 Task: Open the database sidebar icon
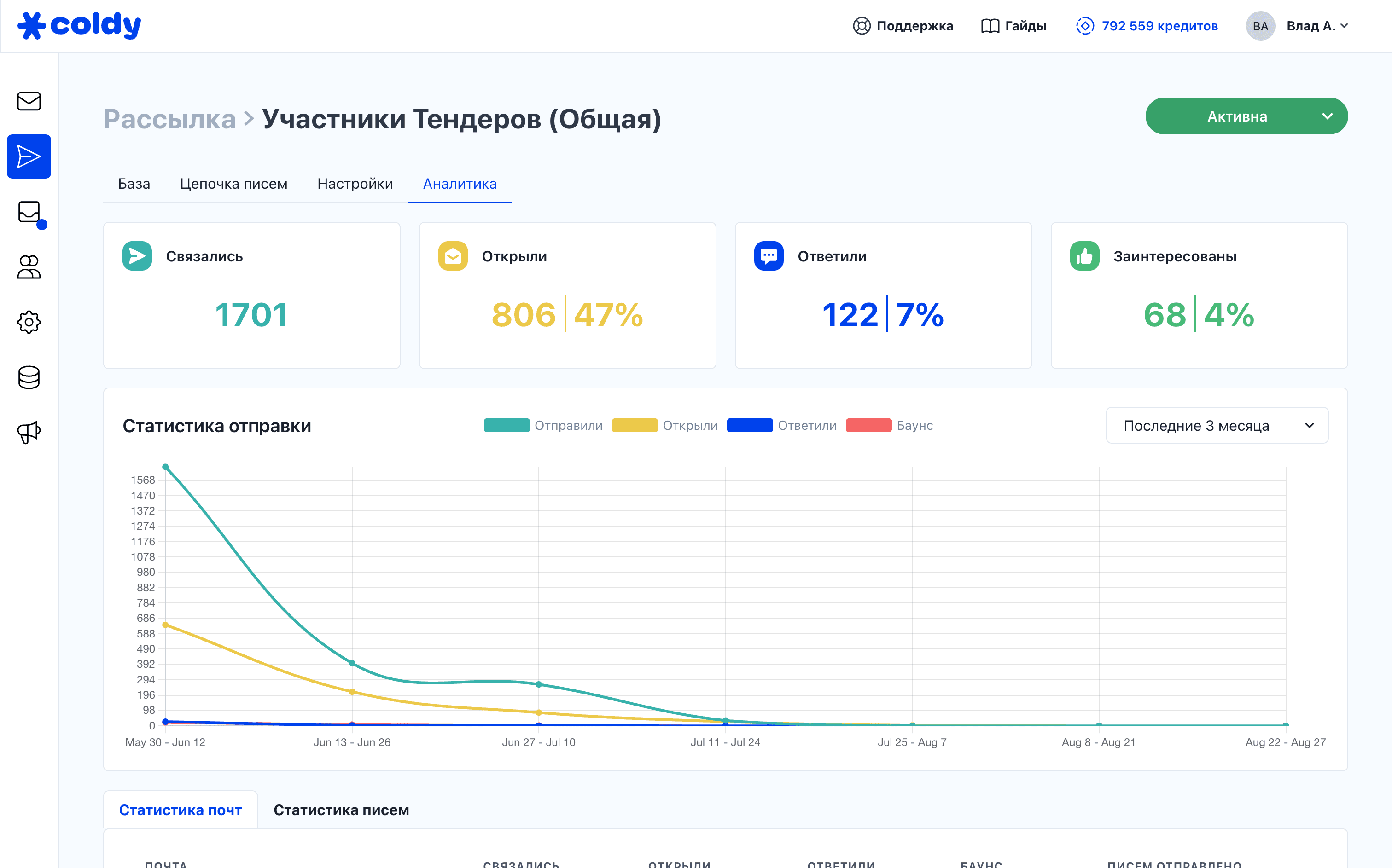pos(29,377)
